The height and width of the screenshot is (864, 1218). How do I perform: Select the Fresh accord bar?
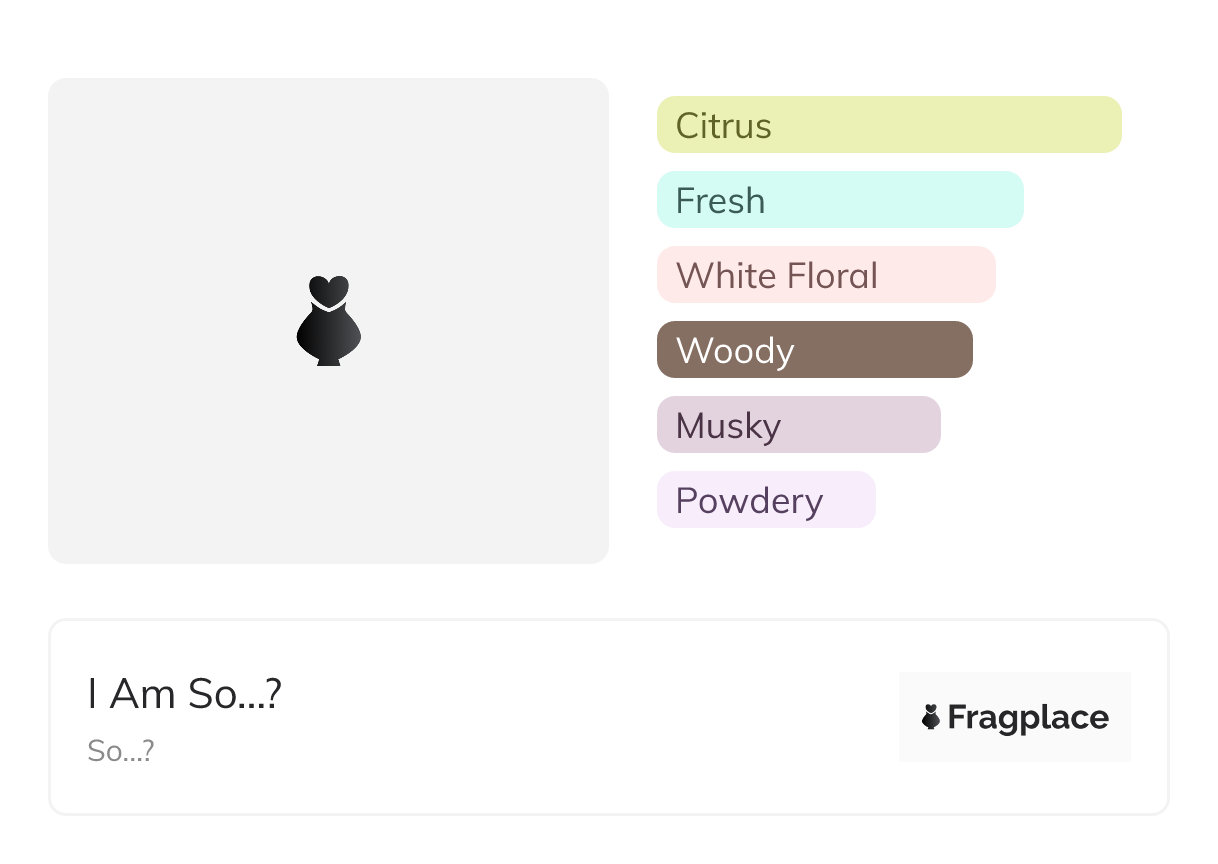(900, 200)
